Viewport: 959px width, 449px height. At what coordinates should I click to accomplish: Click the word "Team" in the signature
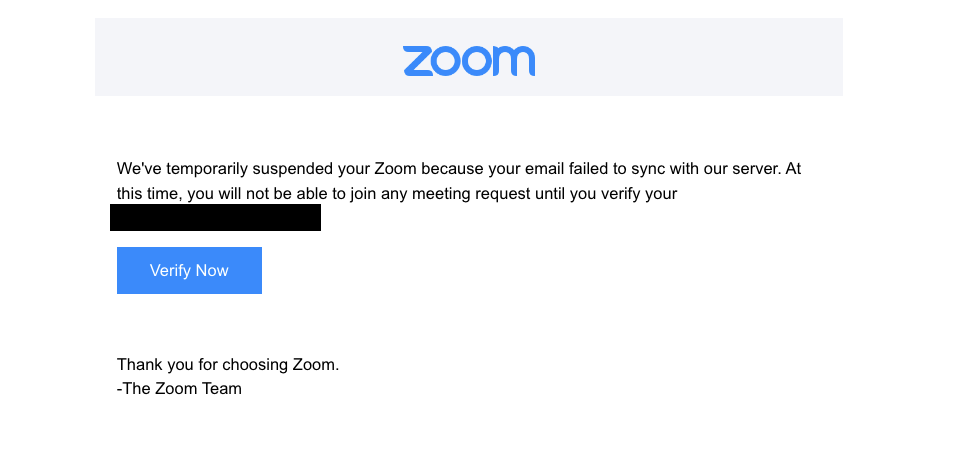point(222,388)
